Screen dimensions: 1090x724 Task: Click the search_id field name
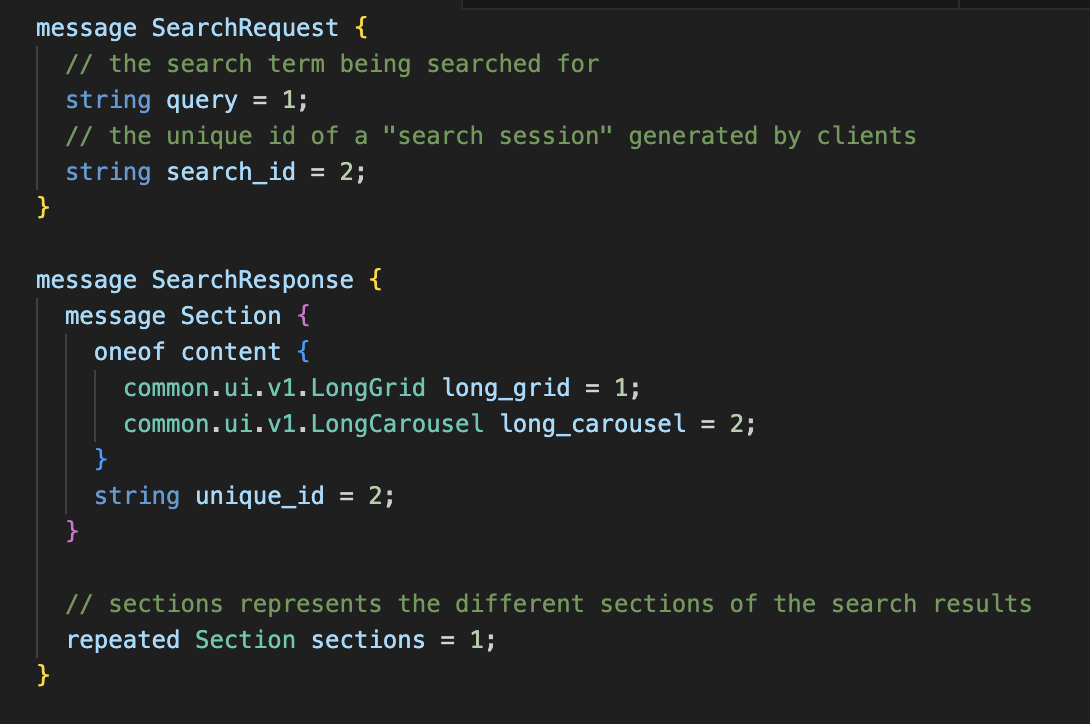click(x=231, y=172)
